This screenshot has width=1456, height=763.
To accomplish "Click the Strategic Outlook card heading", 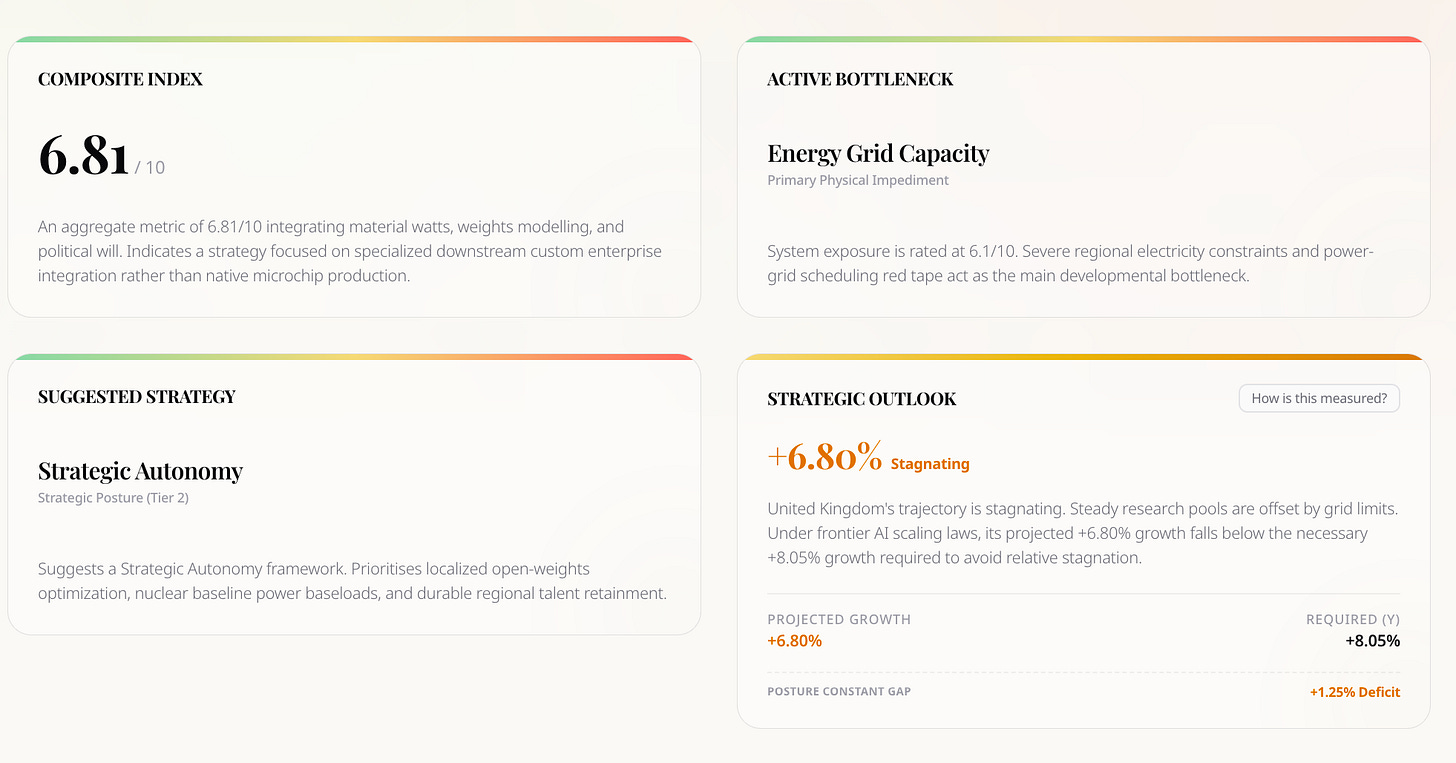I will 862,399.
